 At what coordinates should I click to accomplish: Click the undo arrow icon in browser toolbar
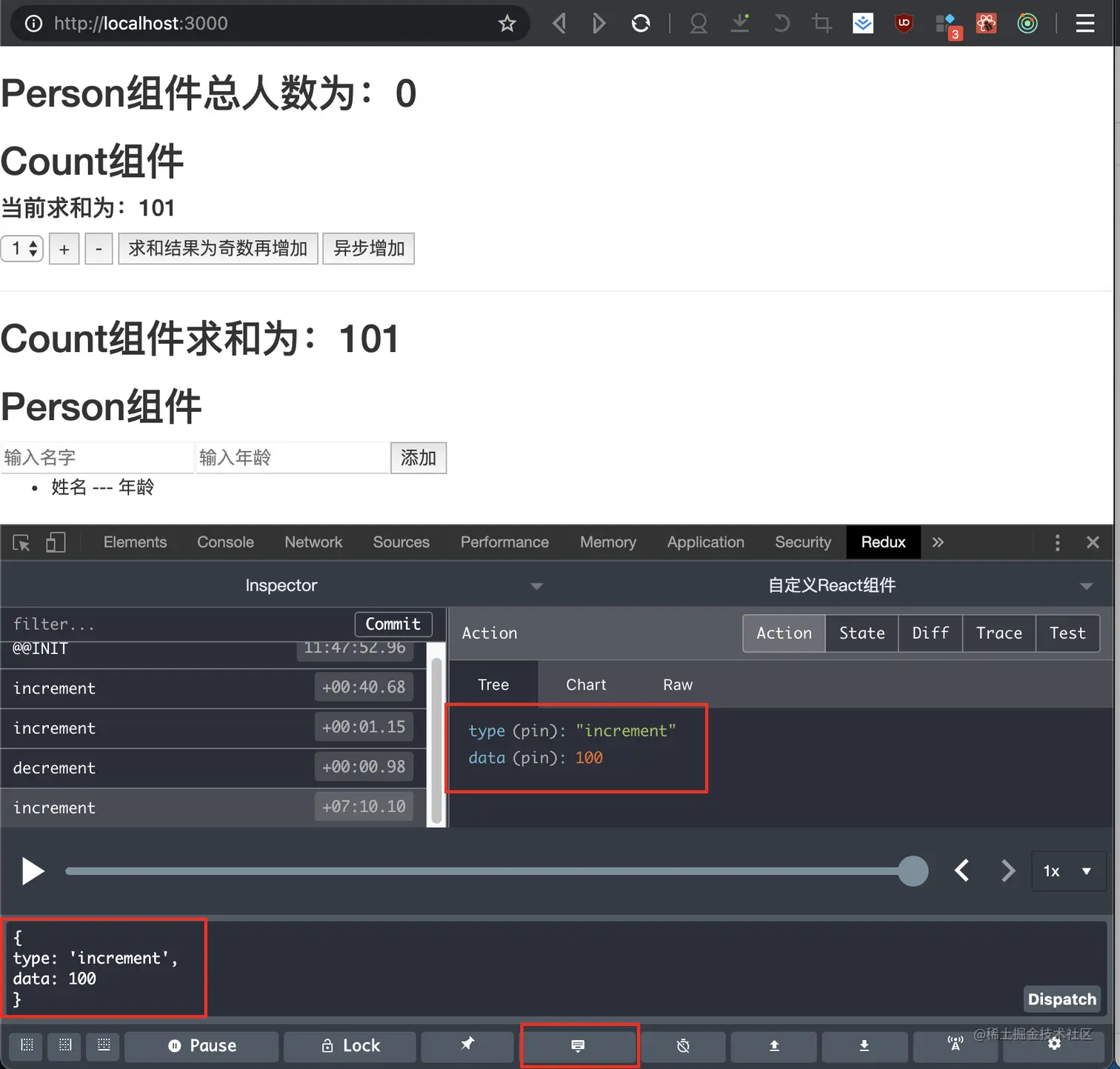(781, 24)
